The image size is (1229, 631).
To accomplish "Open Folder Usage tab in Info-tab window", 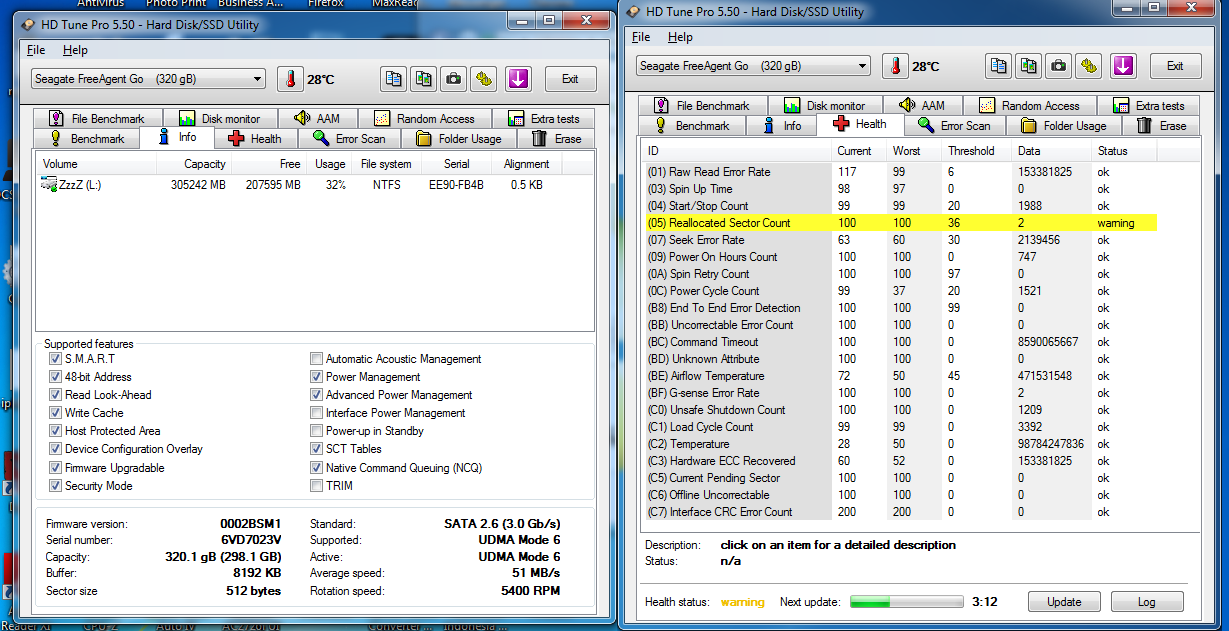I will [x=459, y=139].
